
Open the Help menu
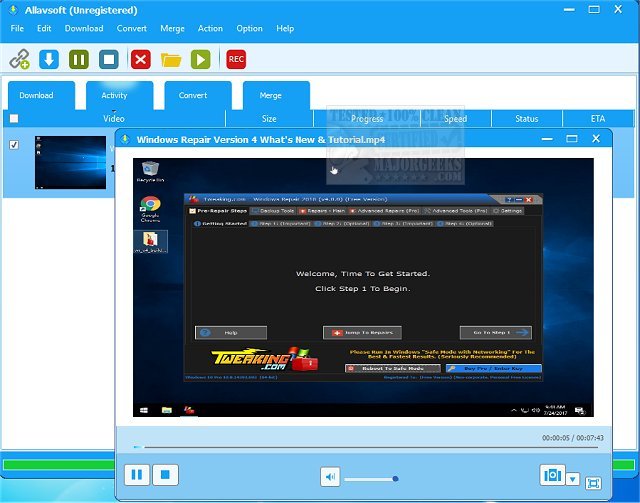285,29
